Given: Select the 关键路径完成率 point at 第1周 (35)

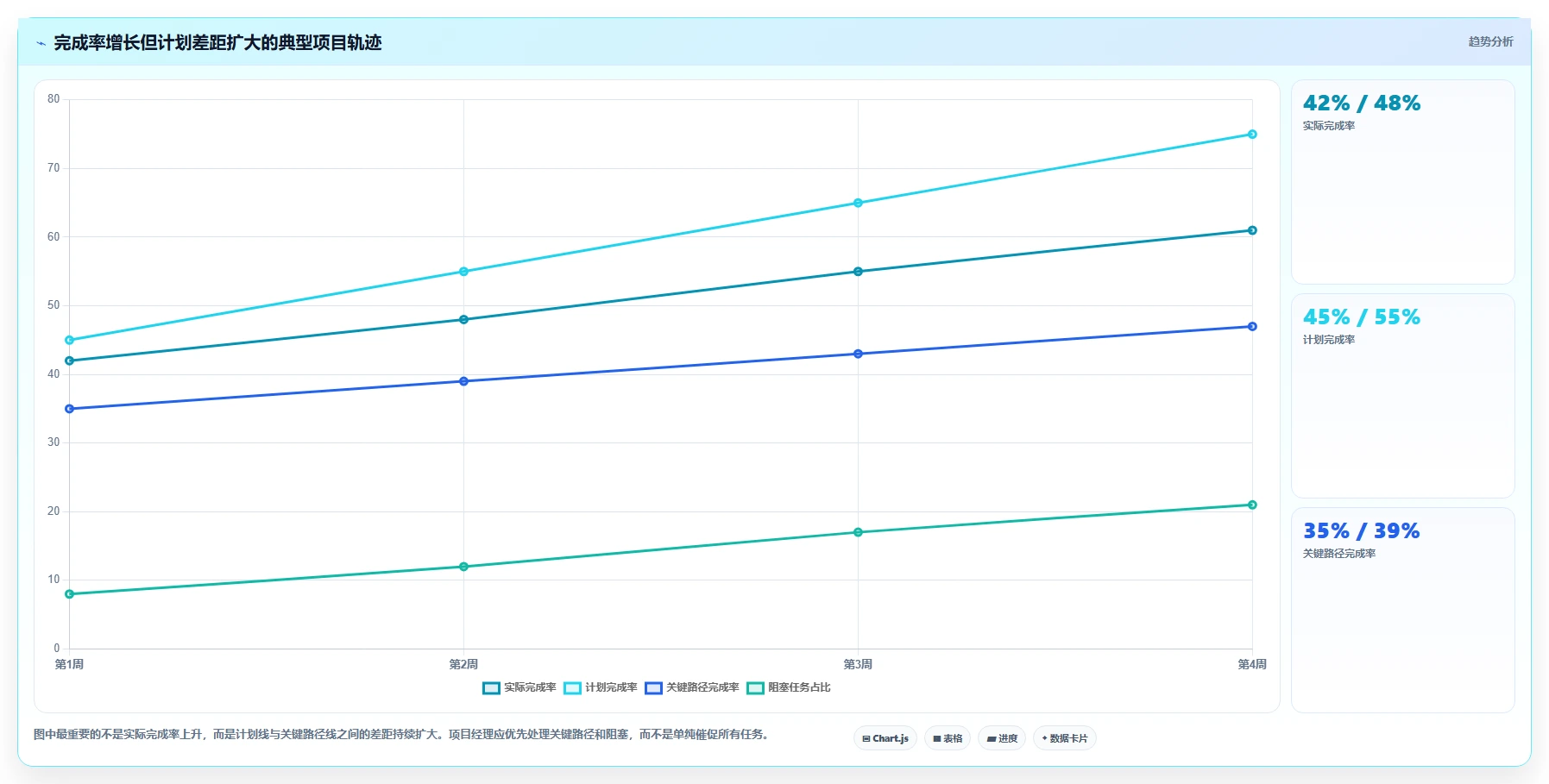Looking at the screenshot, I should [x=69, y=409].
